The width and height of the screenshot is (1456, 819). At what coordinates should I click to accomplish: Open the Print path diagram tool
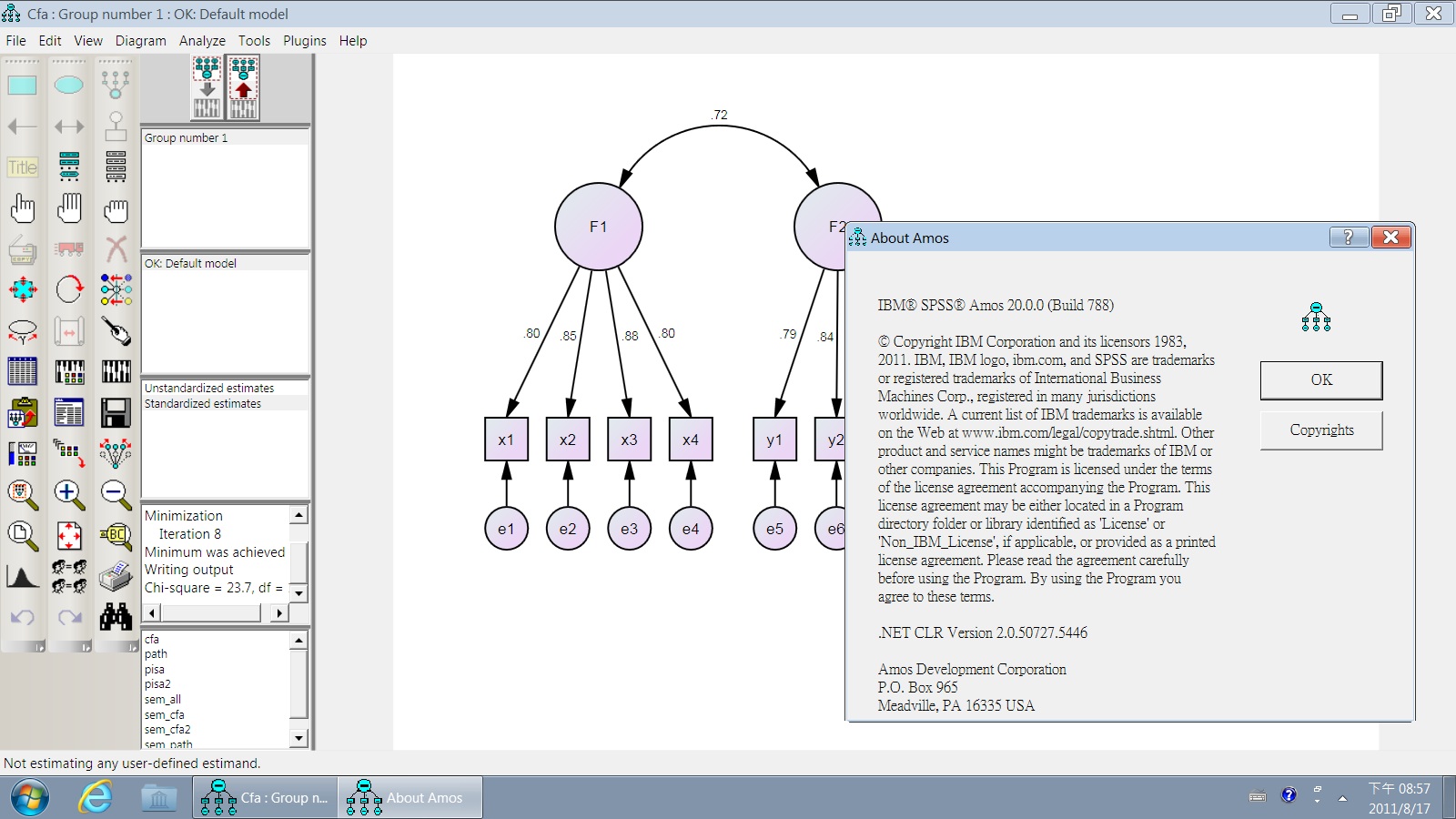116,576
